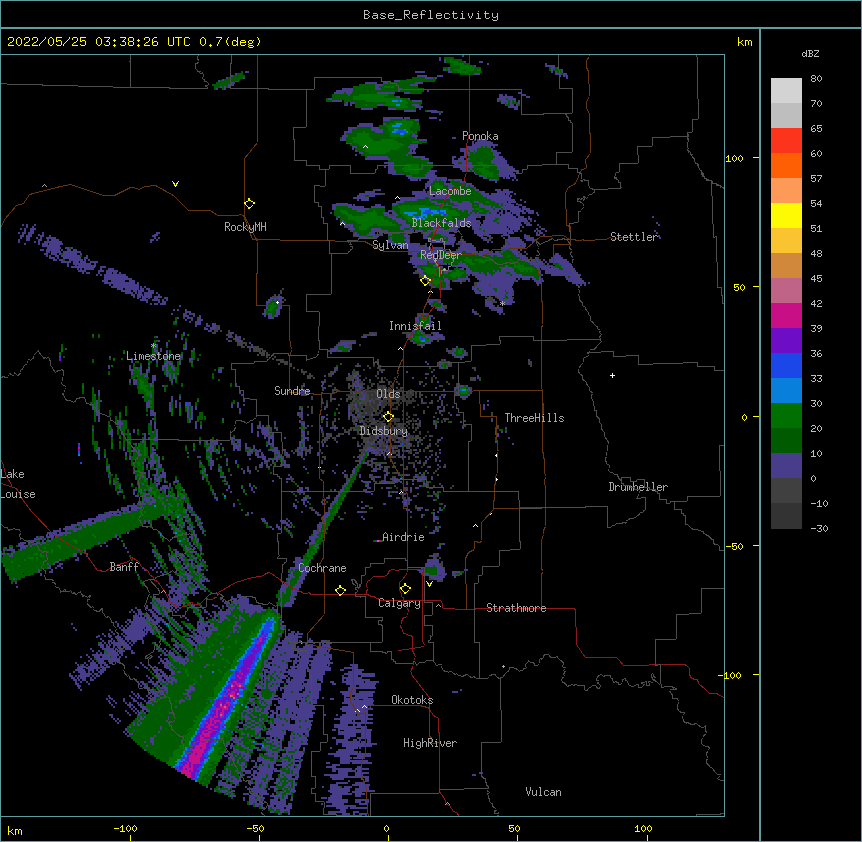Select the Sylvan label on the map
Image resolution: width=862 pixels, height=842 pixels.
(390, 245)
